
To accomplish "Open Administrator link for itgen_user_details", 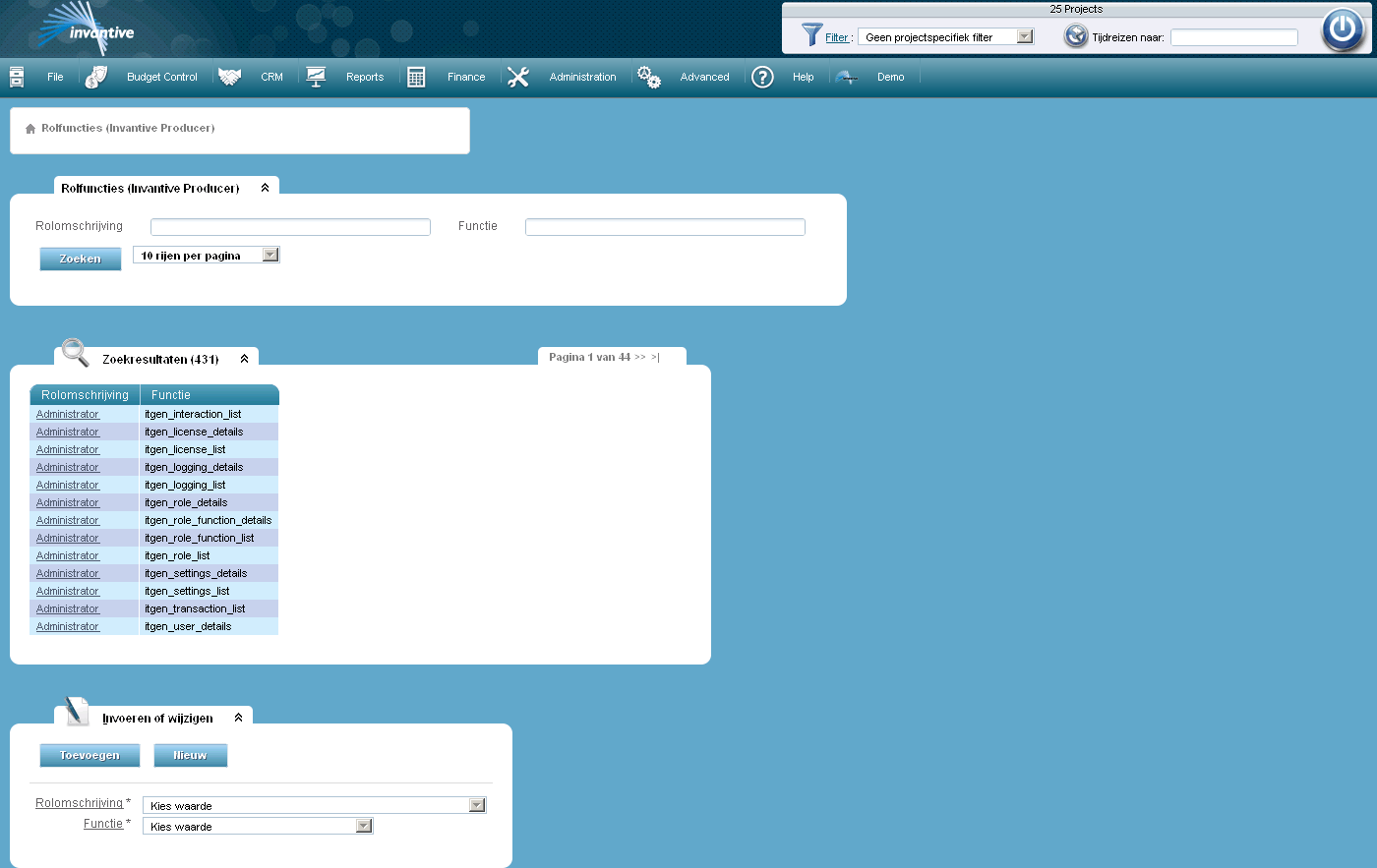I will [x=68, y=626].
